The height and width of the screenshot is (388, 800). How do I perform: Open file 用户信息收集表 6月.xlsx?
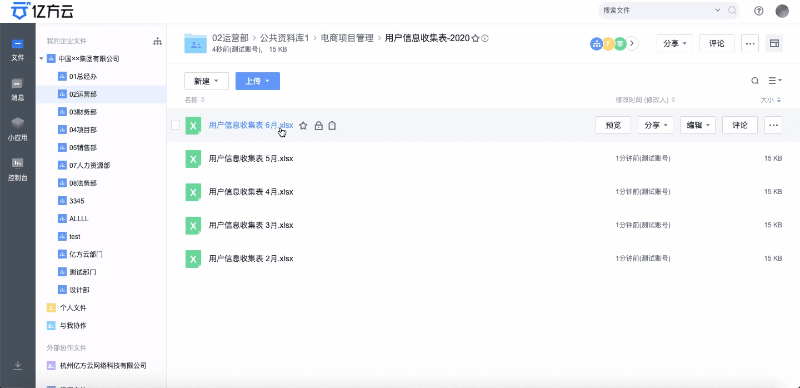251,125
